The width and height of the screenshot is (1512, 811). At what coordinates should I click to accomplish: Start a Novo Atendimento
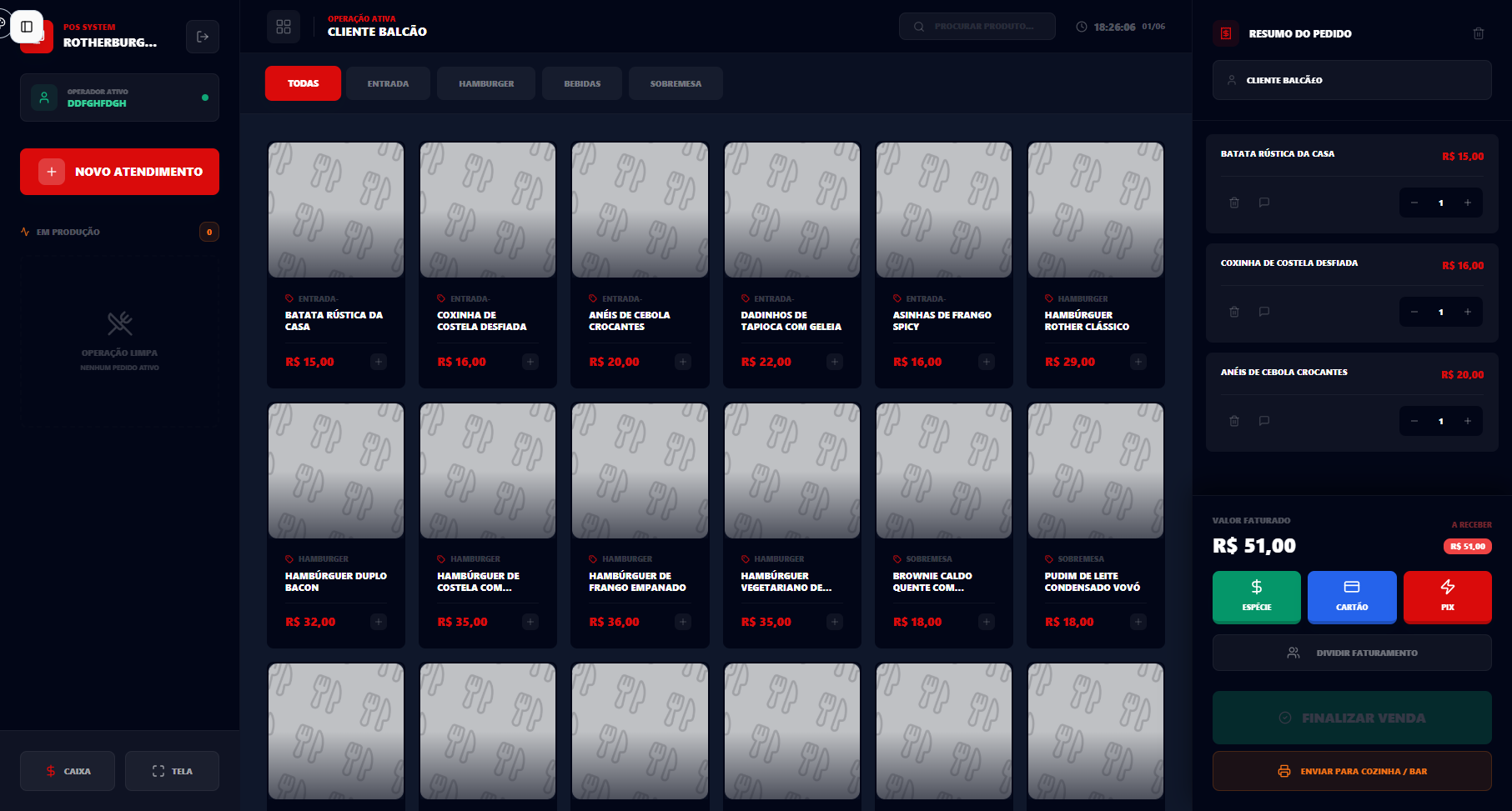[119, 172]
